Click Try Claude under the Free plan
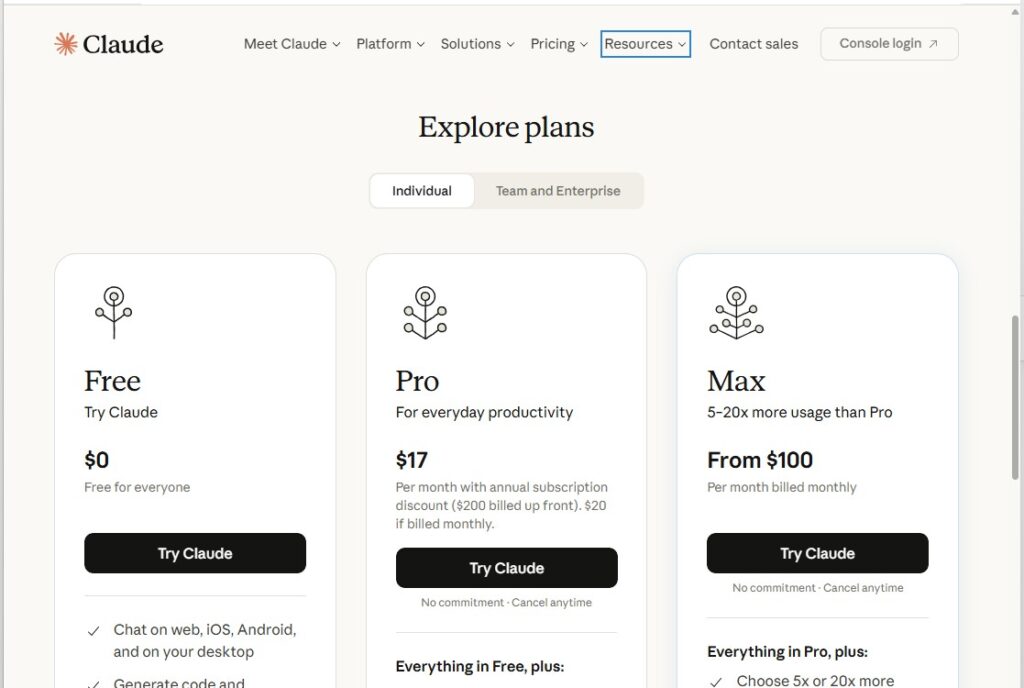The width and height of the screenshot is (1024, 688). click(x=195, y=553)
